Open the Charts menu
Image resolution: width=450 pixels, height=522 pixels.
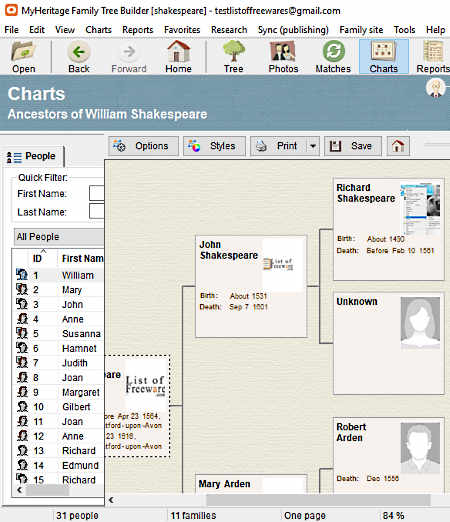(x=98, y=30)
